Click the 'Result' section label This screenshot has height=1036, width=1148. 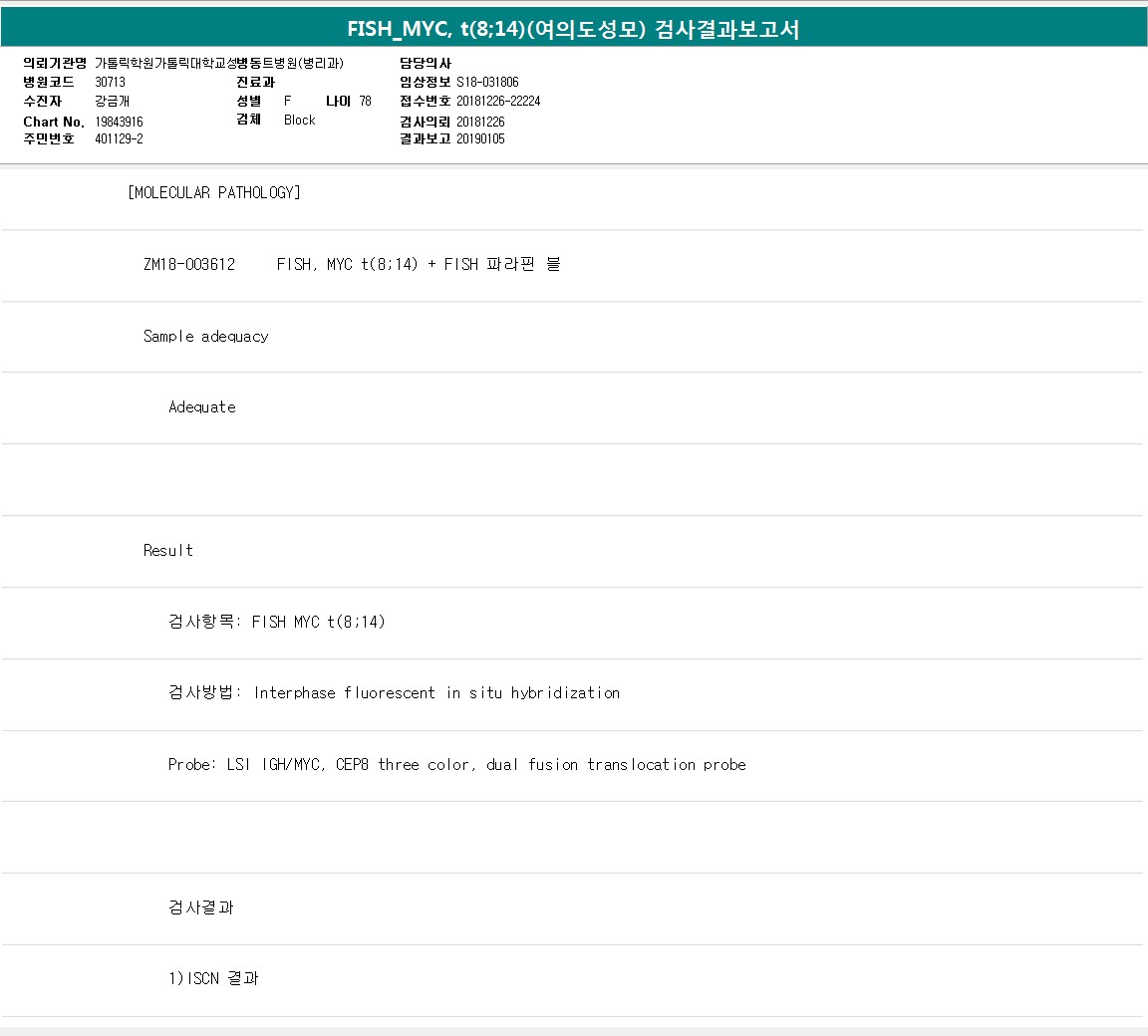(168, 550)
